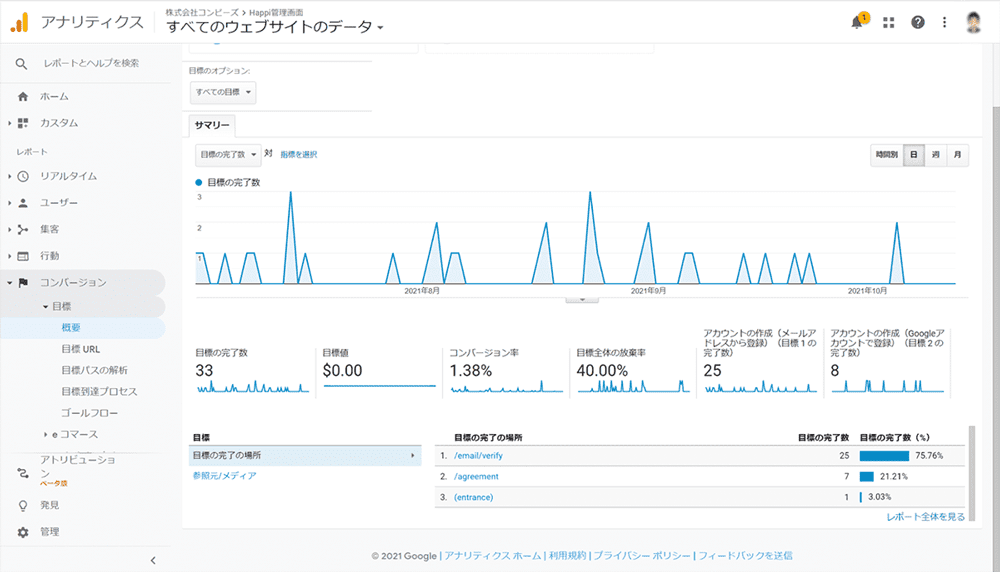The height and width of the screenshot is (572, 1000).
Task: Select the サマリー tab
Action: pos(212,126)
